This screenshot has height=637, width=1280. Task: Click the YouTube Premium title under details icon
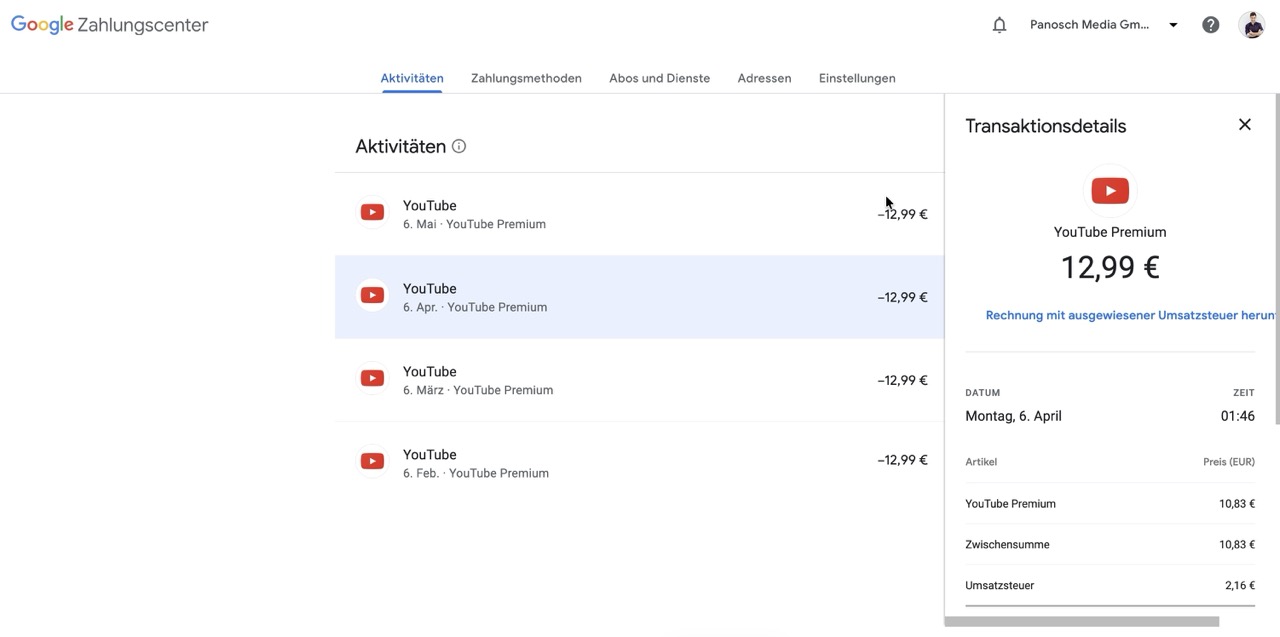tap(1110, 232)
